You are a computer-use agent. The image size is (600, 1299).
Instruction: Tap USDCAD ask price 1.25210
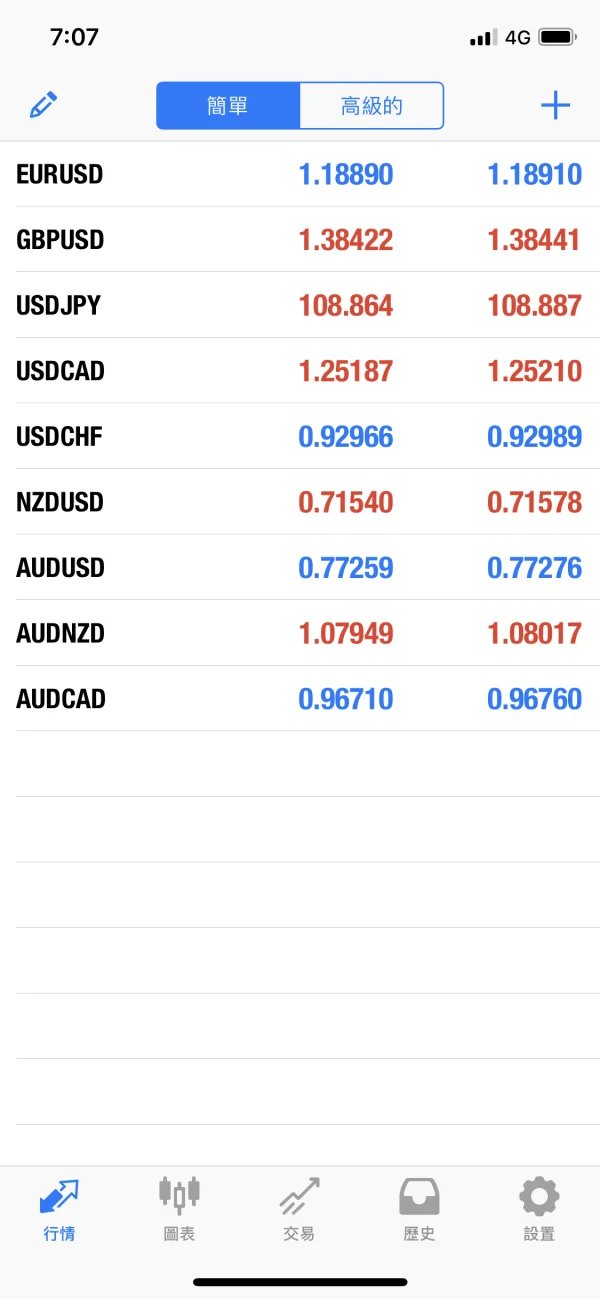pyautogui.click(x=534, y=372)
